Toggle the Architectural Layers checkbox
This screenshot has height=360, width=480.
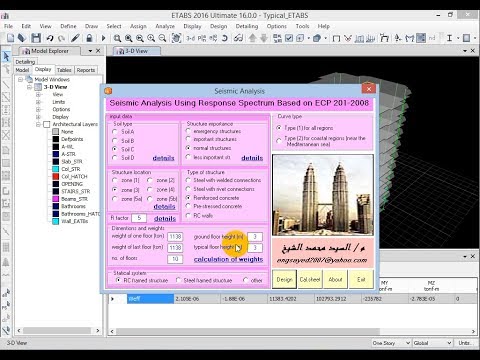47,124
